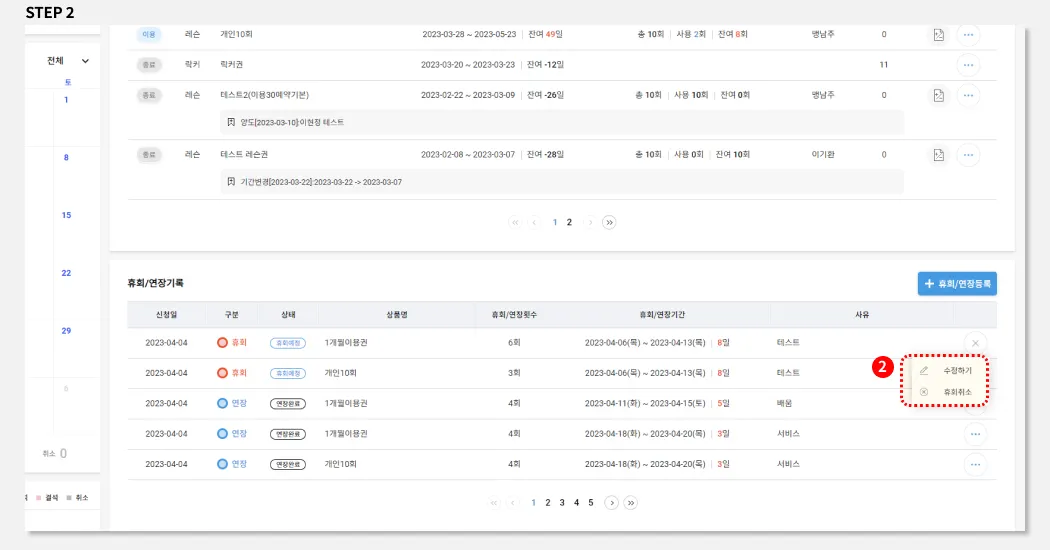Screen dimensions: 1050x550
Task: Click document icon on 테스트2 lesson row
Action: click(x=938, y=96)
